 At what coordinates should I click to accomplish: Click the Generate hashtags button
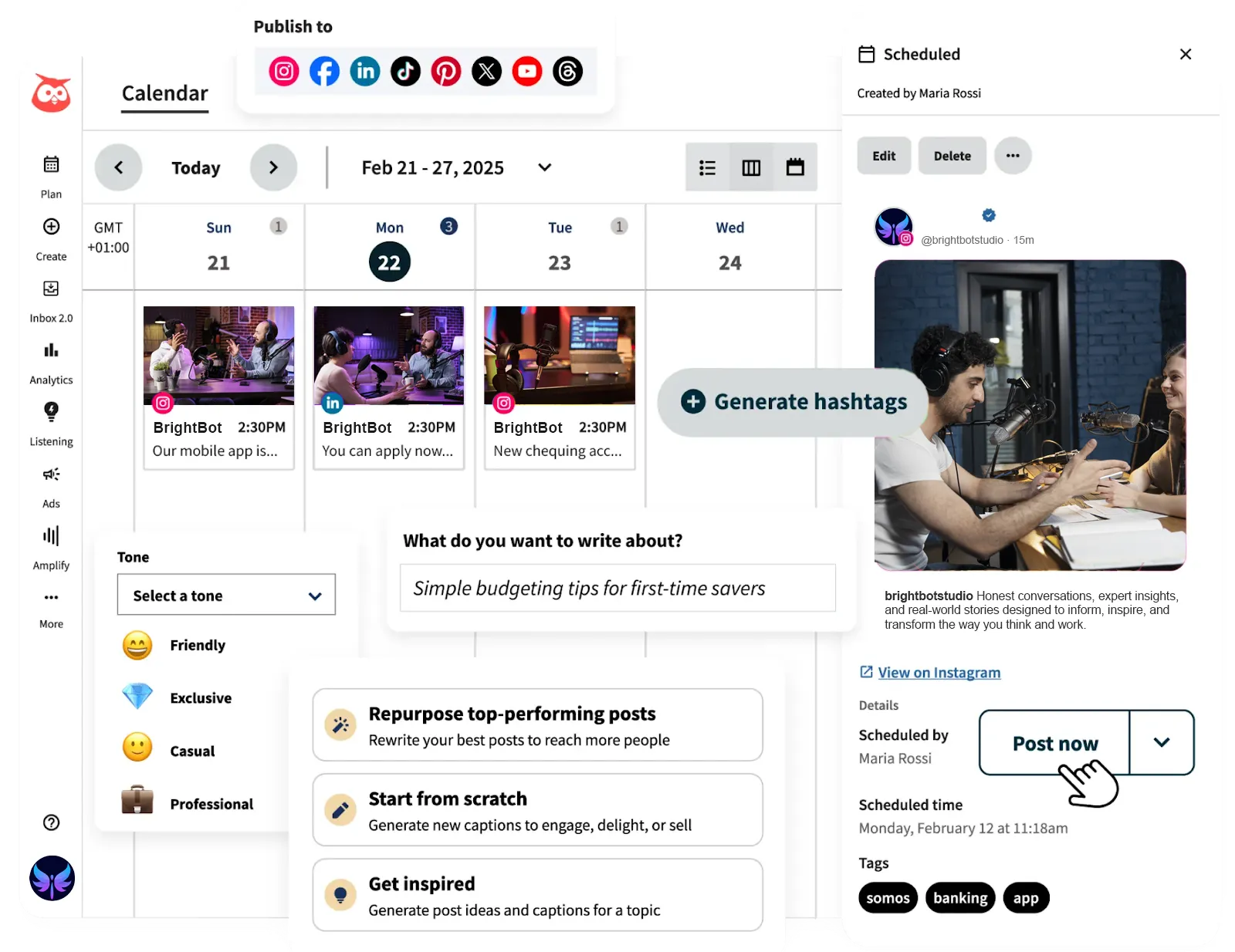(792, 402)
